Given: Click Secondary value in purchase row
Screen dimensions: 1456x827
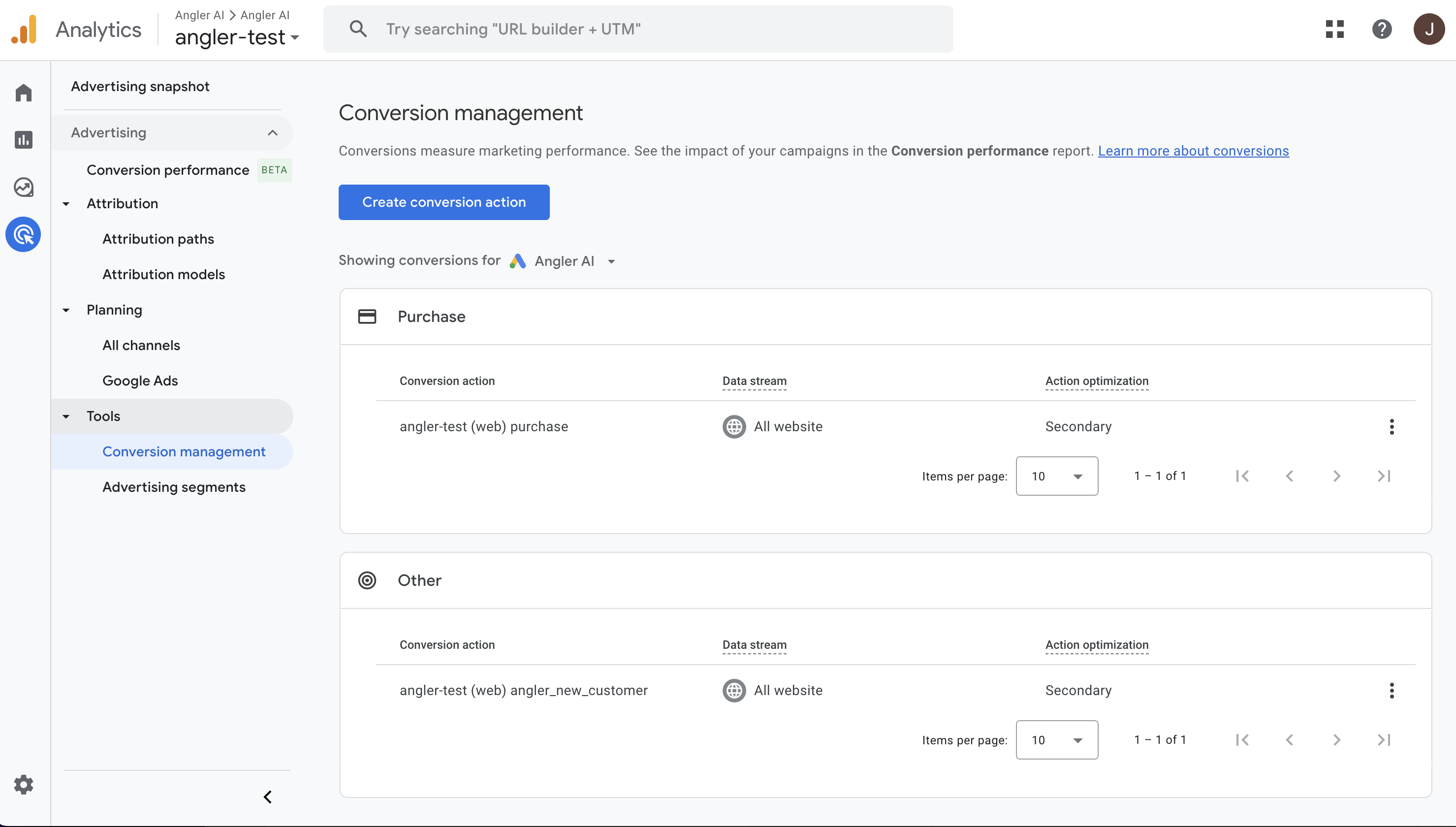Looking at the screenshot, I should [x=1078, y=427].
